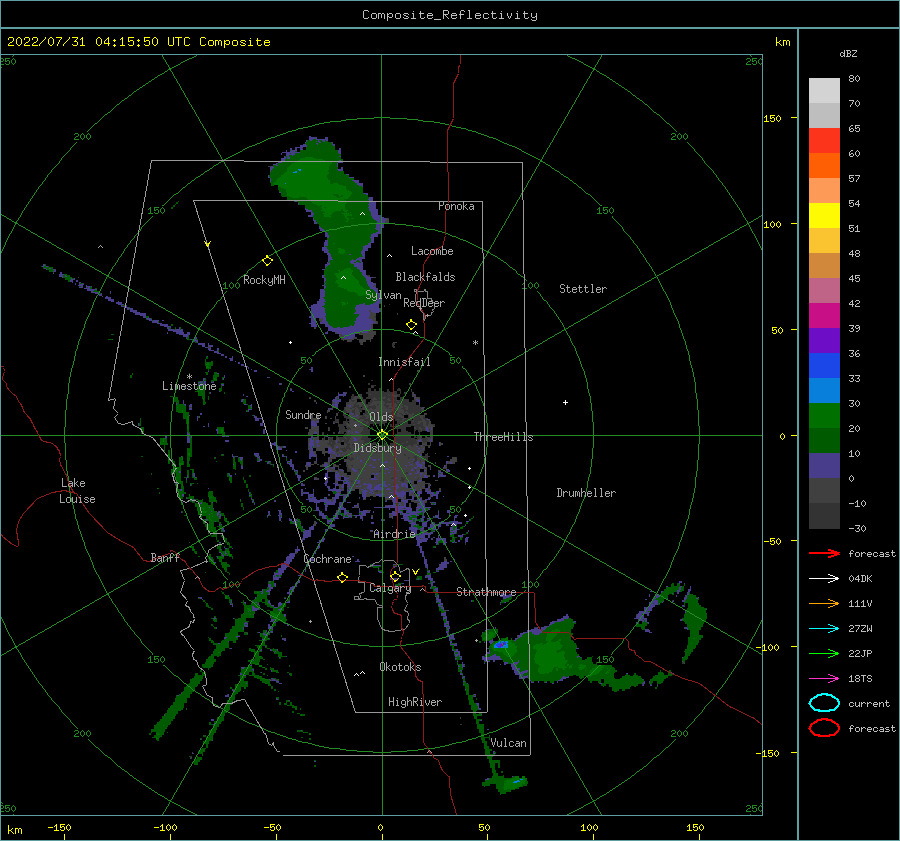Click the white 04DK arrow legend icon

824,578
